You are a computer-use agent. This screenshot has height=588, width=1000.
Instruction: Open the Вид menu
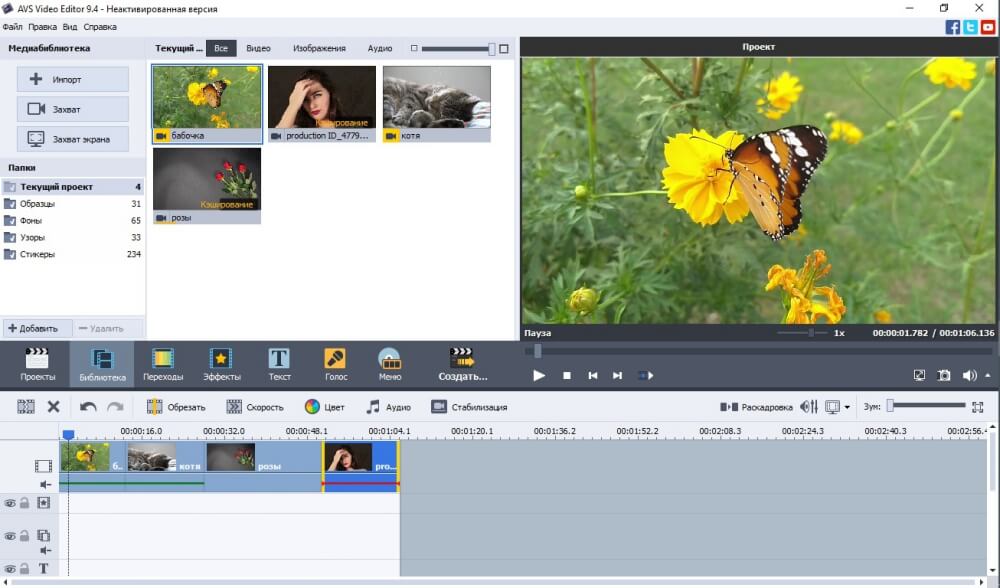[70, 27]
